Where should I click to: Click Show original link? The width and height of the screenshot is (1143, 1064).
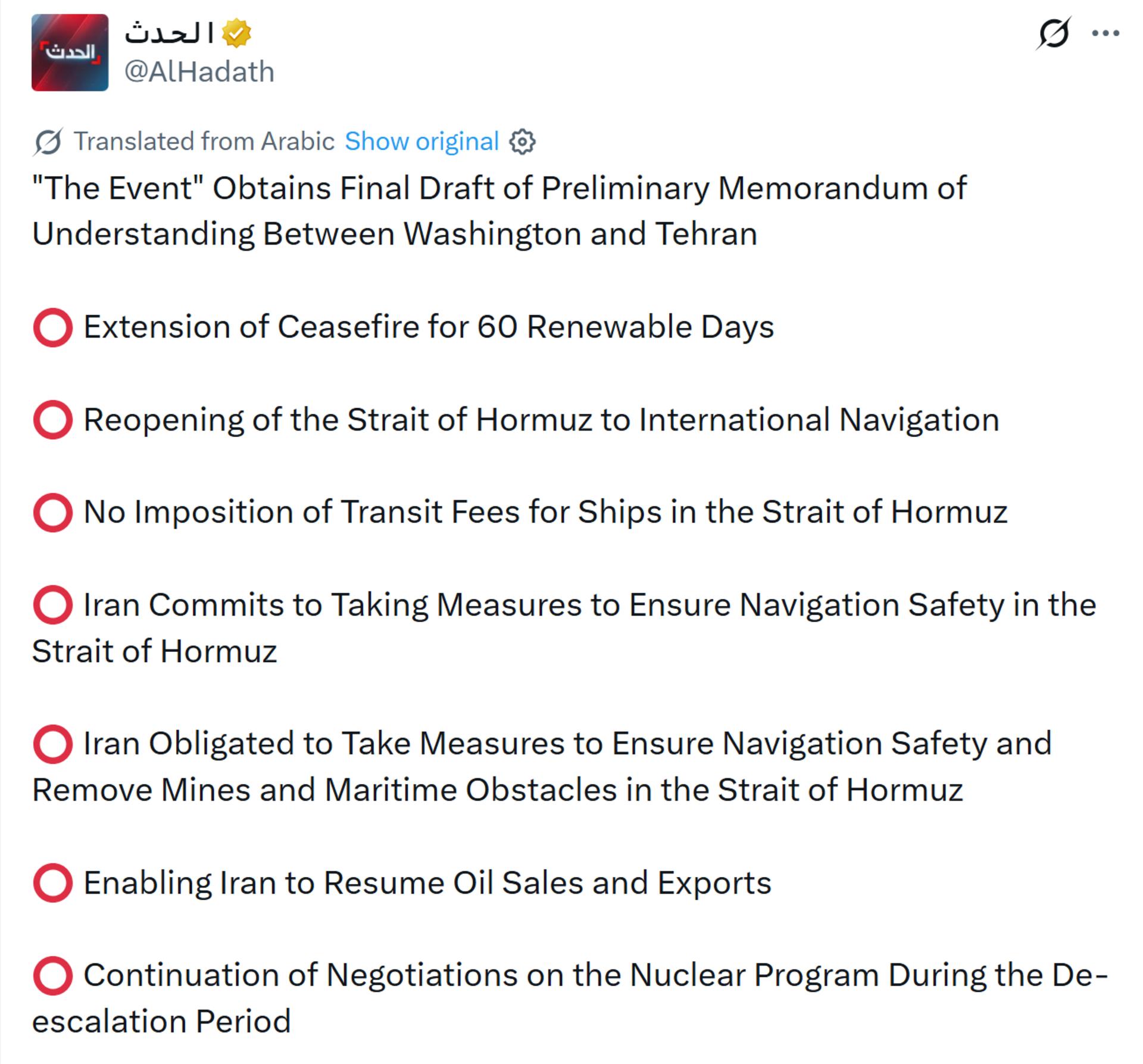coord(421,142)
